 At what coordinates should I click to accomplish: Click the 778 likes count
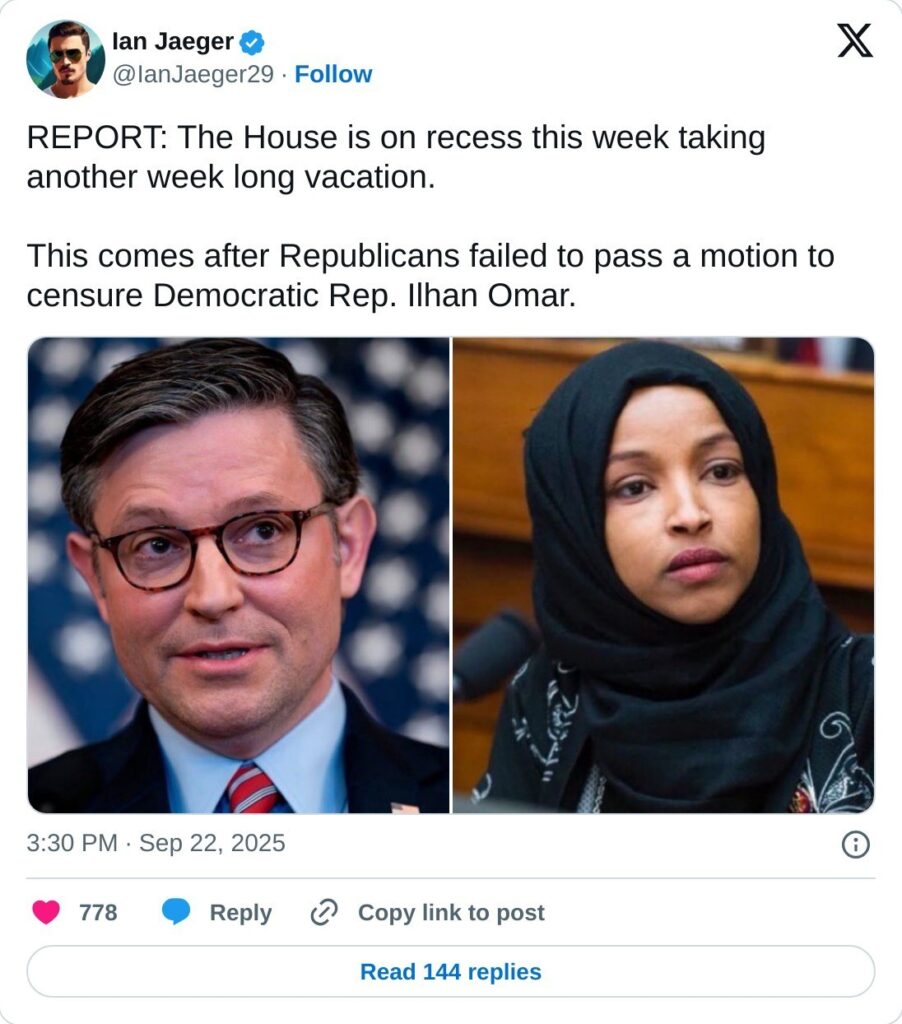tap(98, 912)
